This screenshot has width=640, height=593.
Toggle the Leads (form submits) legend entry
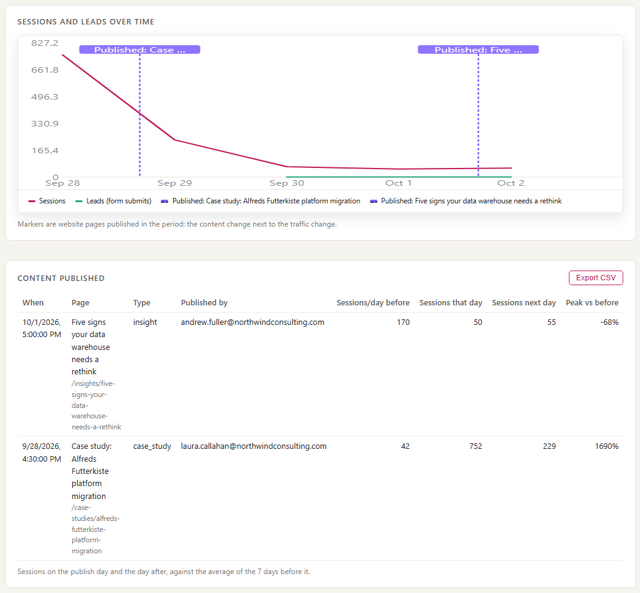coord(113,201)
